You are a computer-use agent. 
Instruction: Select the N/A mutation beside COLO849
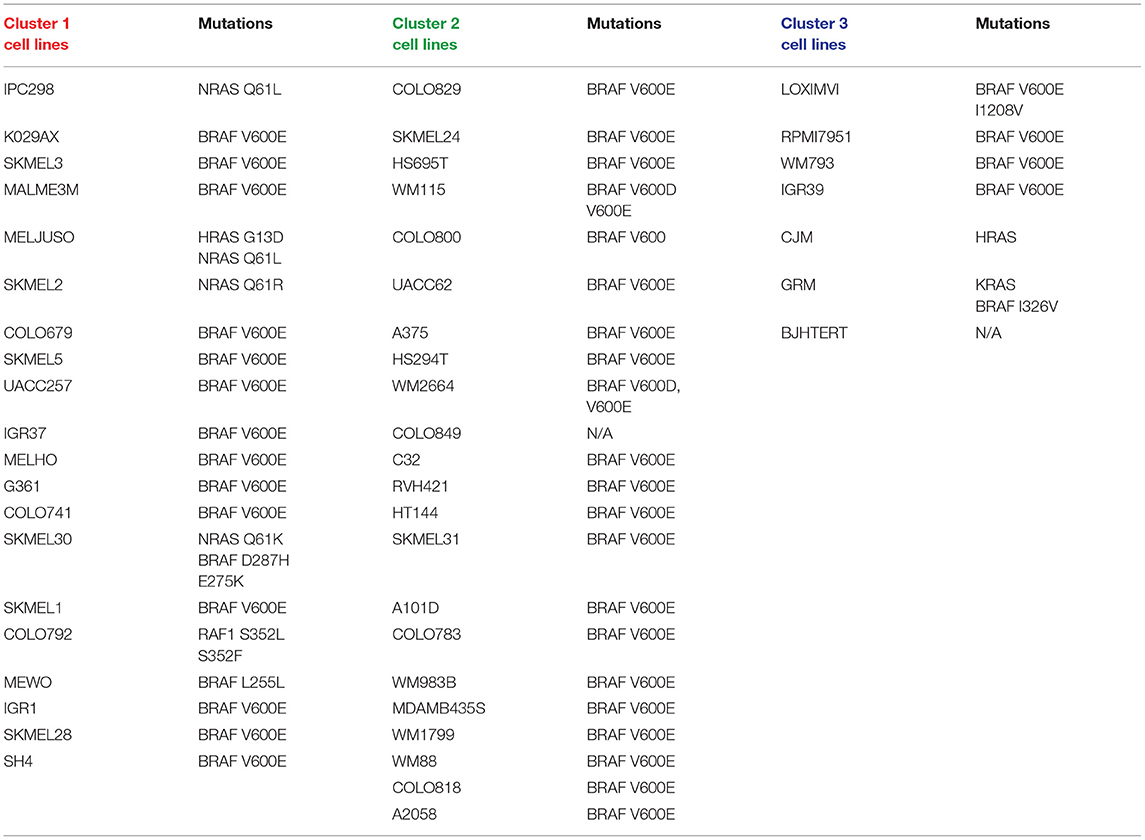(600, 434)
